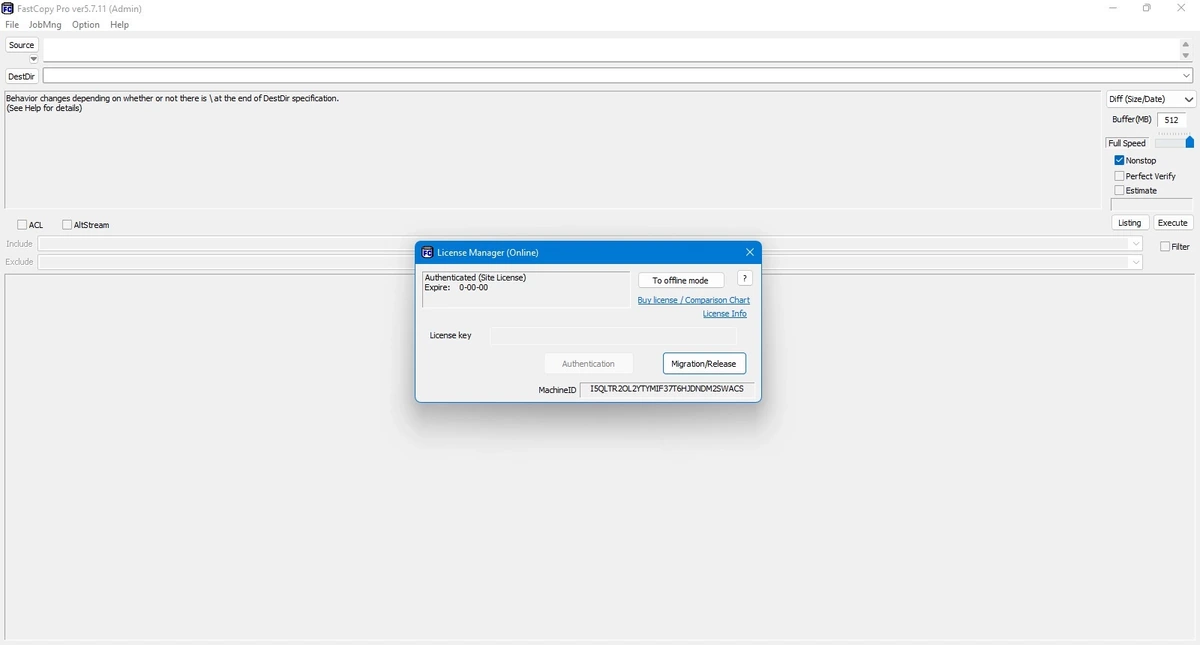Restore down the FastCopy window
Image resolution: width=1200 pixels, height=645 pixels.
pos(1147,8)
